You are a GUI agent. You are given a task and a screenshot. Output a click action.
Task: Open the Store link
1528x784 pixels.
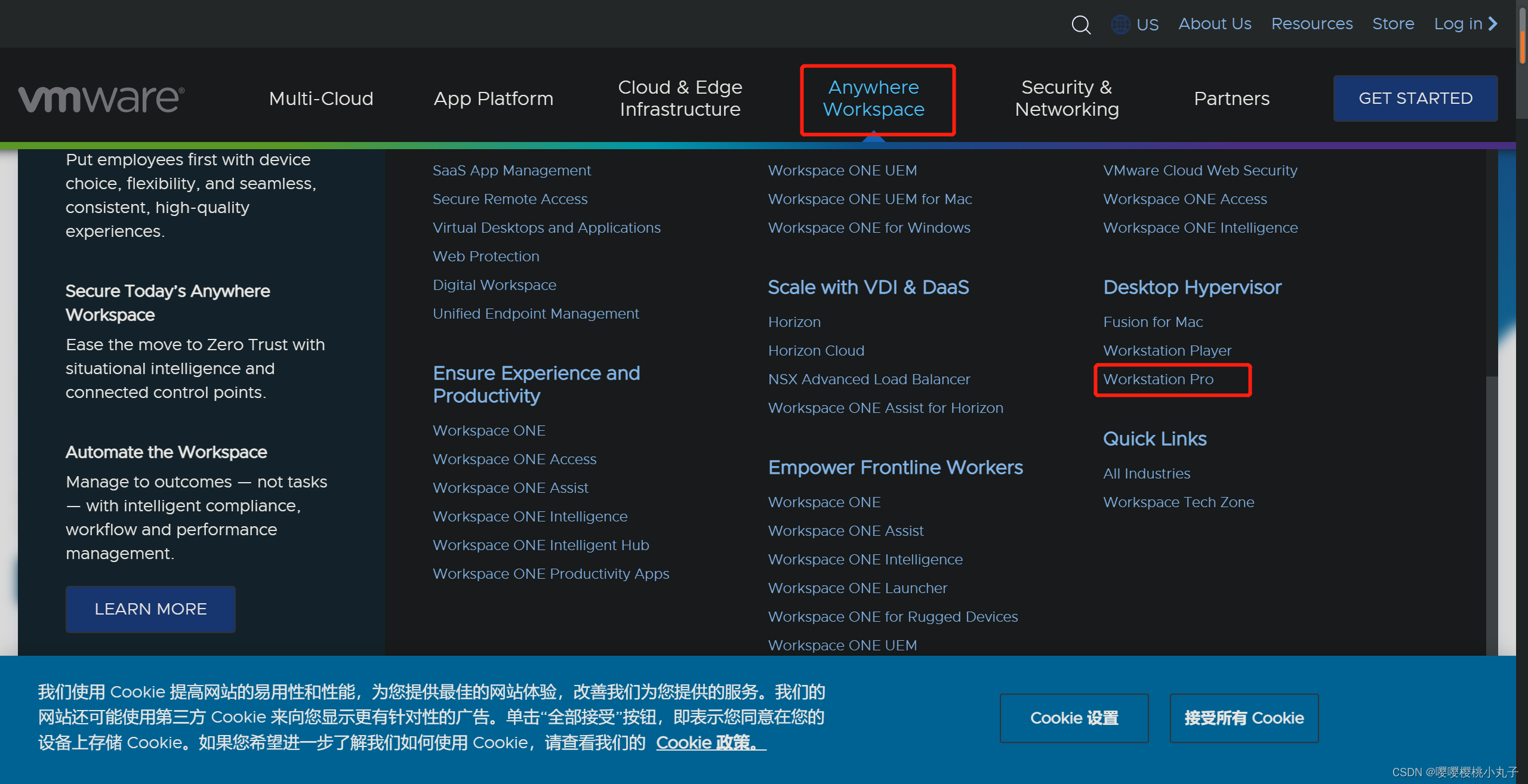click(1393, 24)
